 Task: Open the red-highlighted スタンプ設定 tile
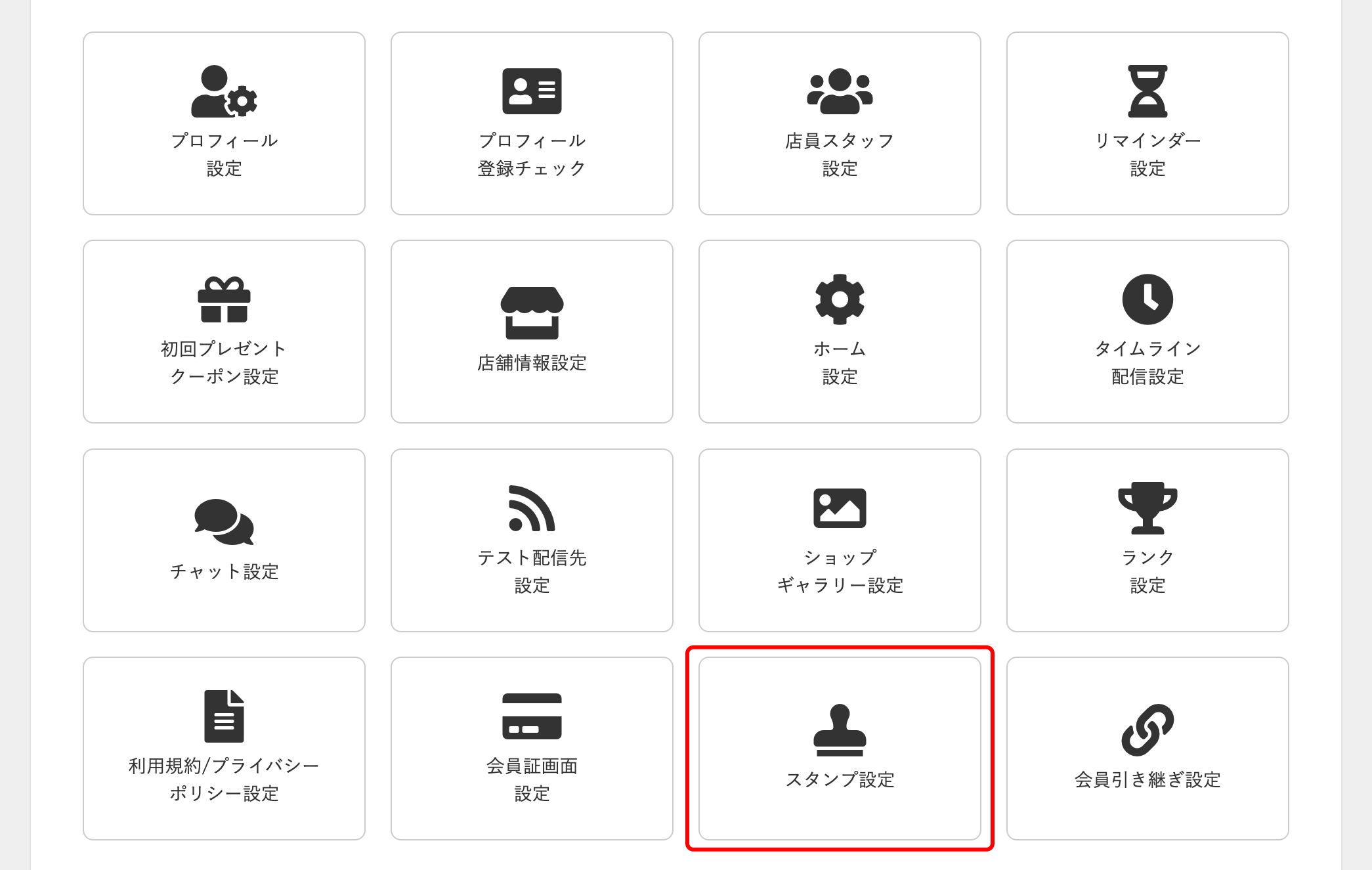click(x=840, y=749)
